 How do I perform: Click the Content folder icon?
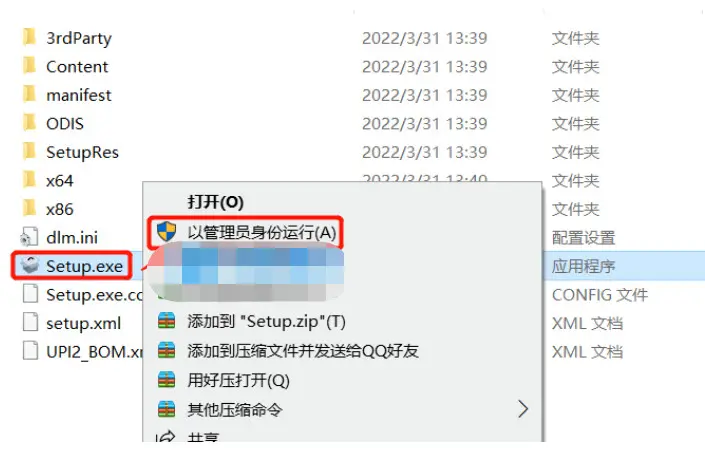click(29, 66)
